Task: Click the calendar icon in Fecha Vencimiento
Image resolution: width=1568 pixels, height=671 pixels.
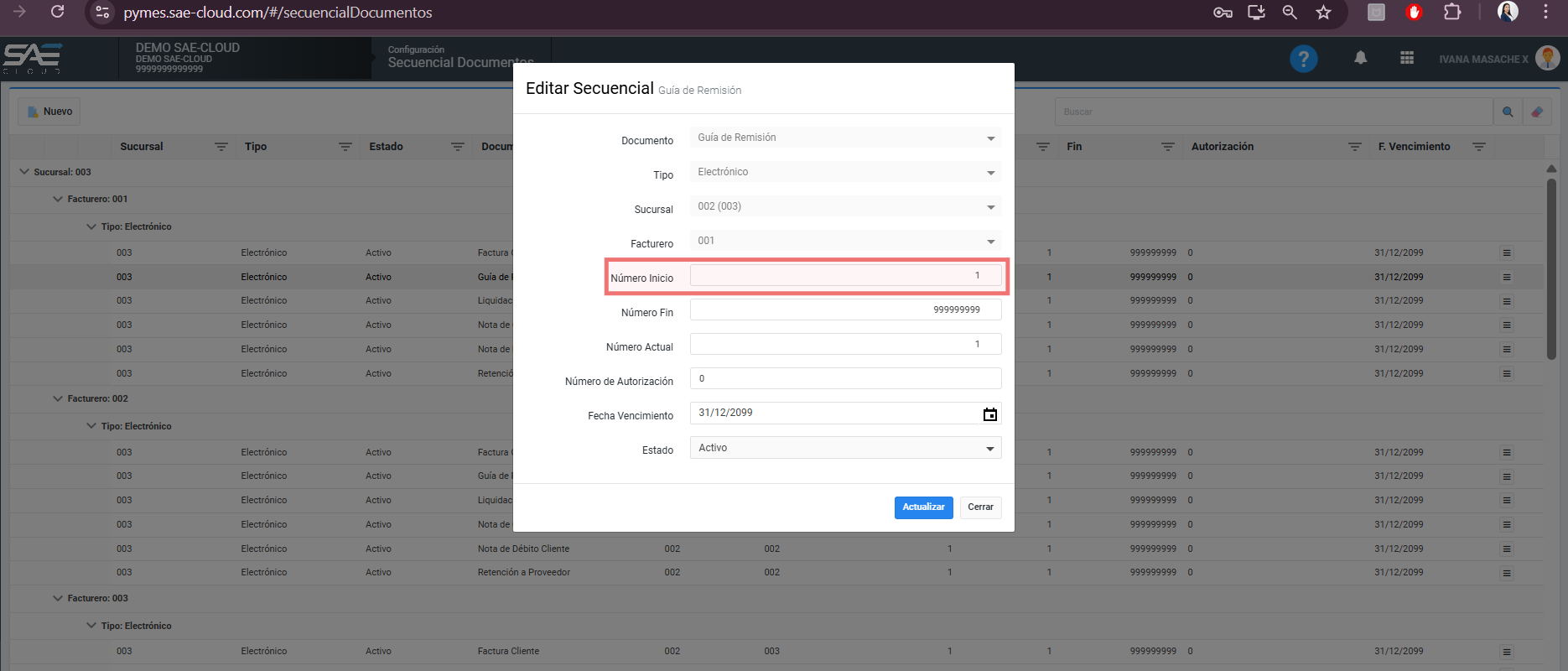Action: 989,414
